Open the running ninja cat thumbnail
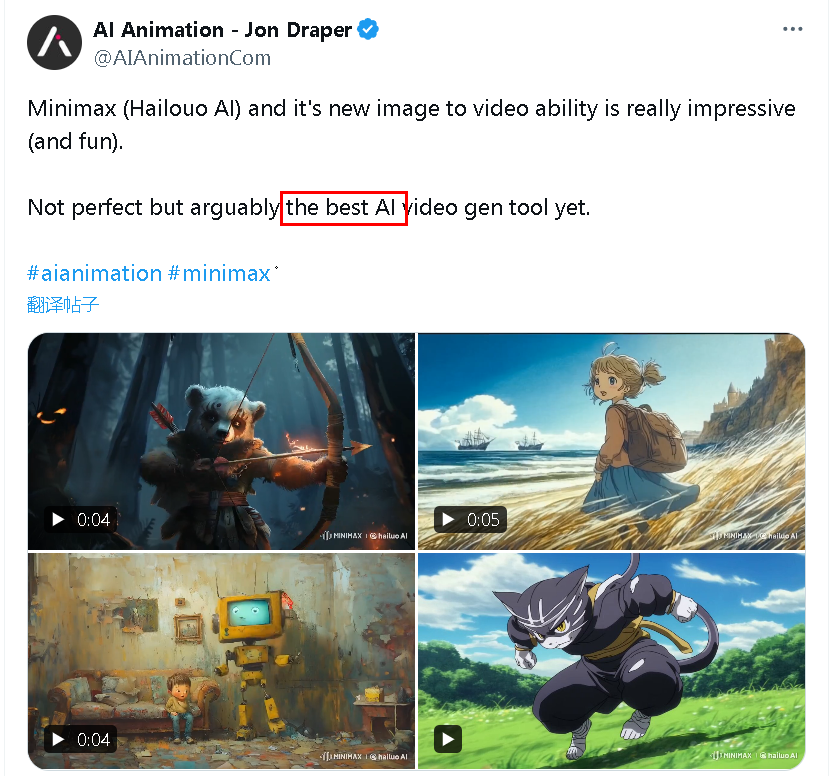The height and width of the screenshot is (776, 837). 611,661
